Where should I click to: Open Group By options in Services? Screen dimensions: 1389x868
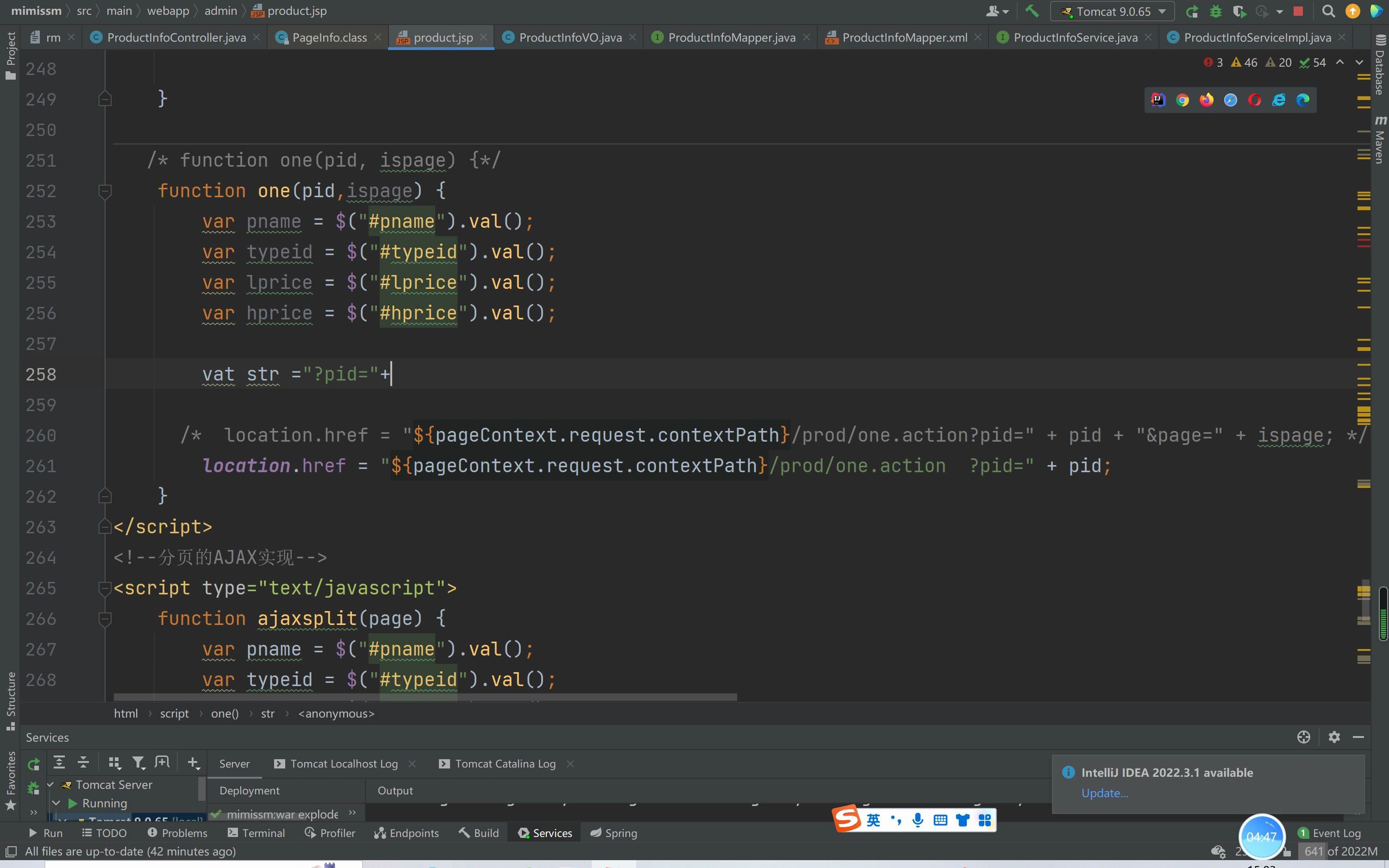[114, 762]
